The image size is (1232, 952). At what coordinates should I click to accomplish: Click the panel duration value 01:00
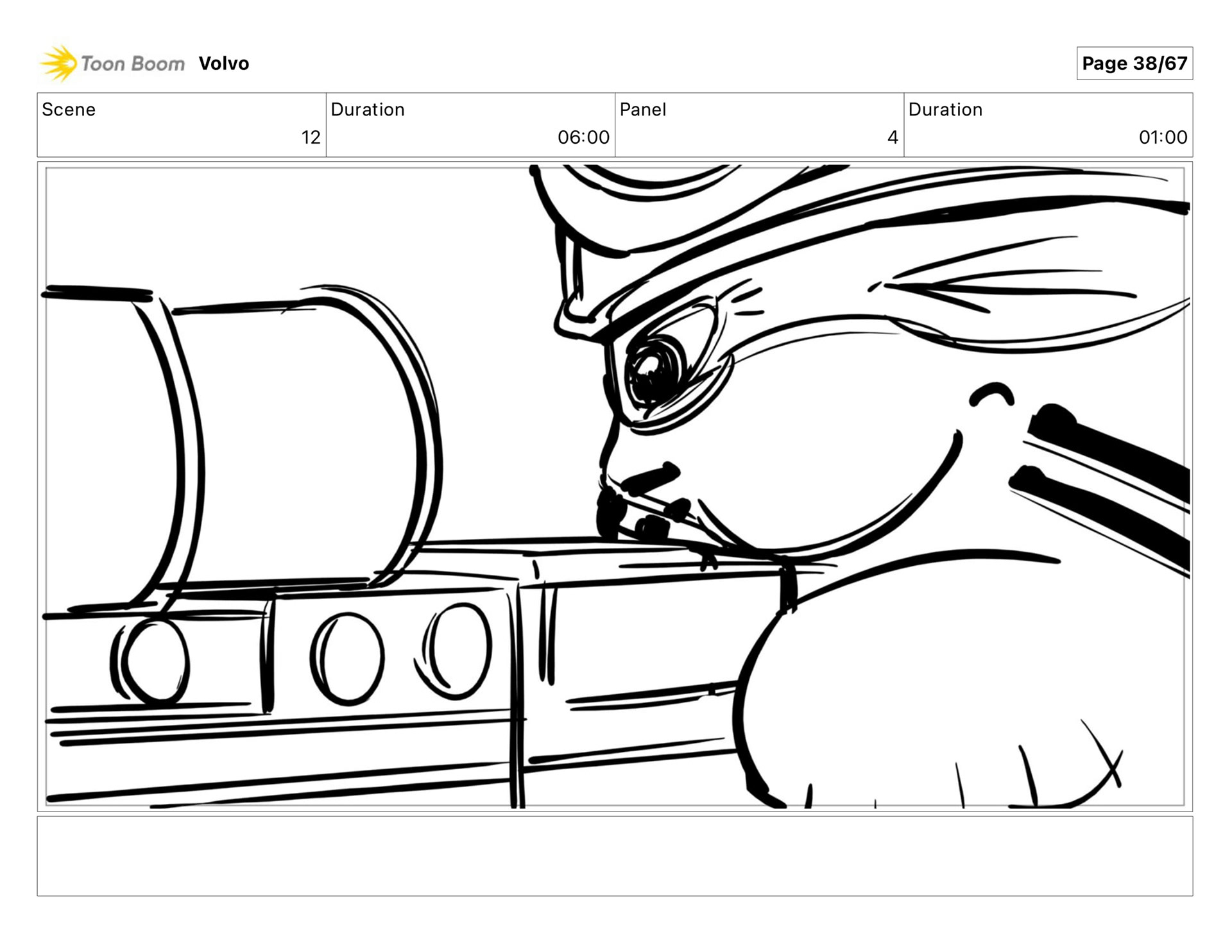(x=1162, y=137)
